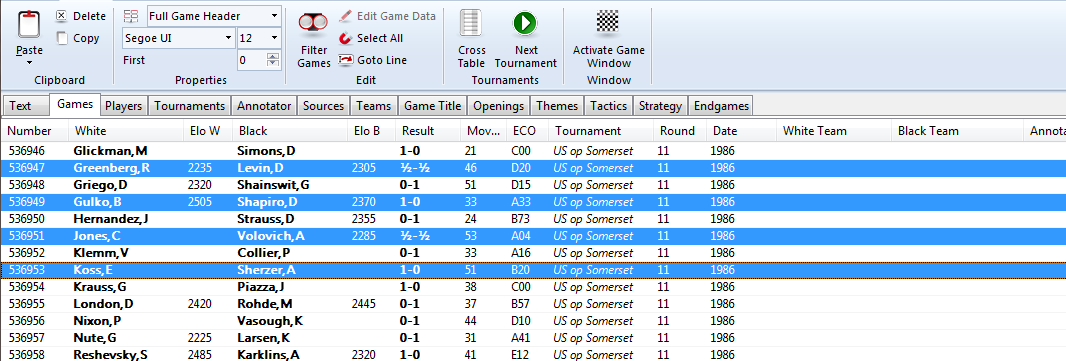Viewport: 1066px width, 361px height.
Task: Sort by the Elo W column header
Action: [208, 131]
